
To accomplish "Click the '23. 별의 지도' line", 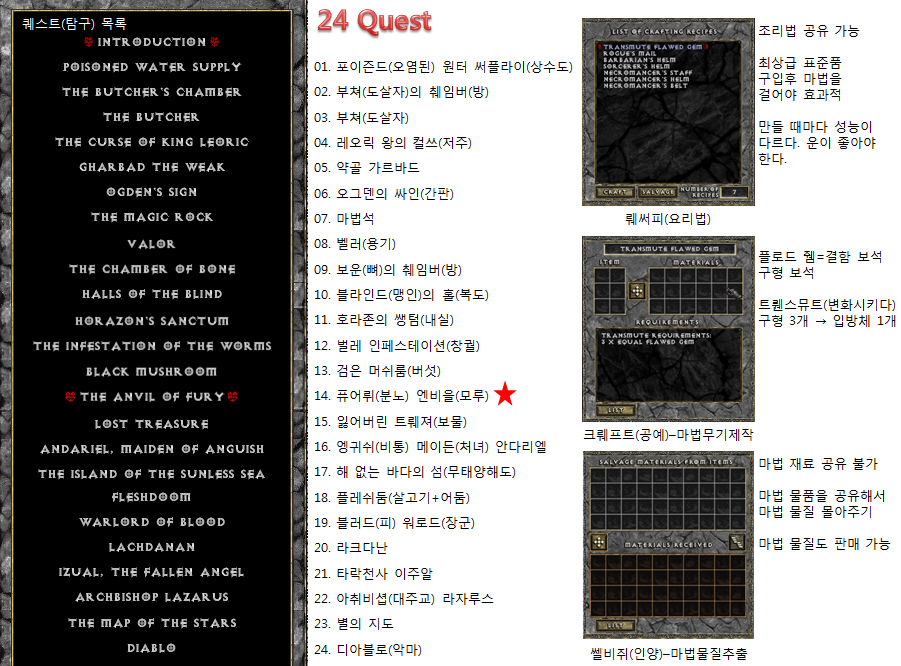I will pos(354,623).
